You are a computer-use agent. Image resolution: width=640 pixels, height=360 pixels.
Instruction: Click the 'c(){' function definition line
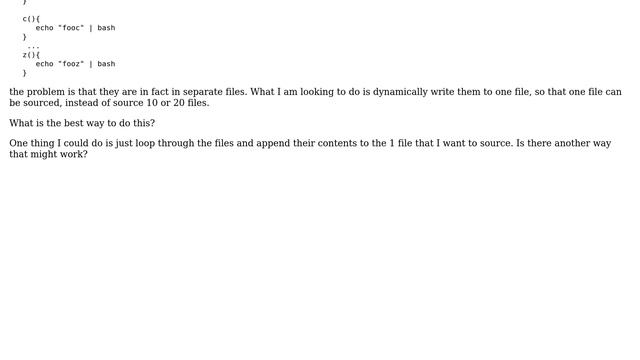(31, 19)
